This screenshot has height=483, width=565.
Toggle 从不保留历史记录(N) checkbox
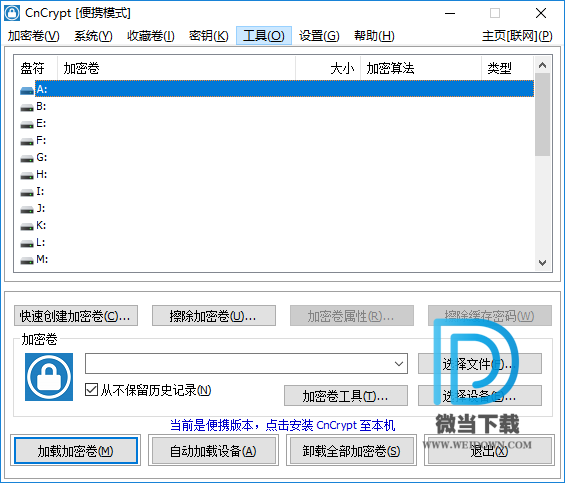pyautogui.click(x=92, y=390)
